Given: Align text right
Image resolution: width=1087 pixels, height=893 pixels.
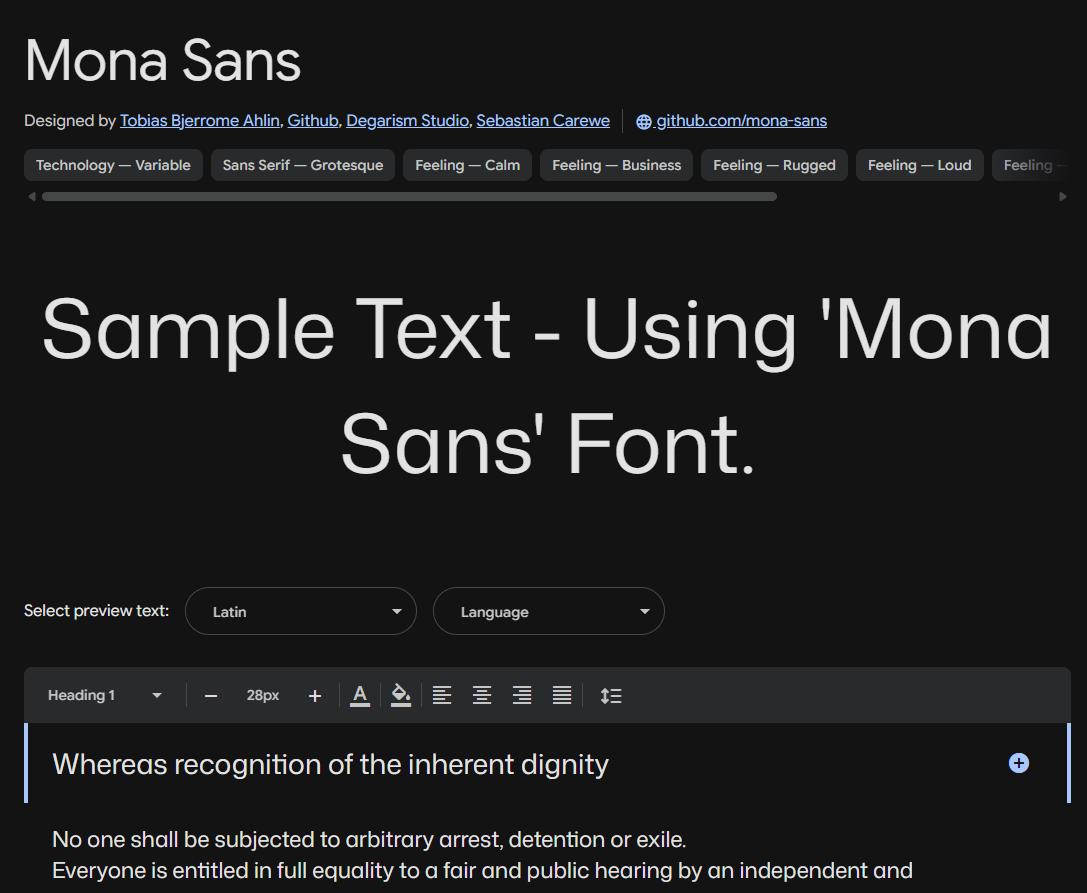Looking at the screenshot, I should tap(522, 695).
